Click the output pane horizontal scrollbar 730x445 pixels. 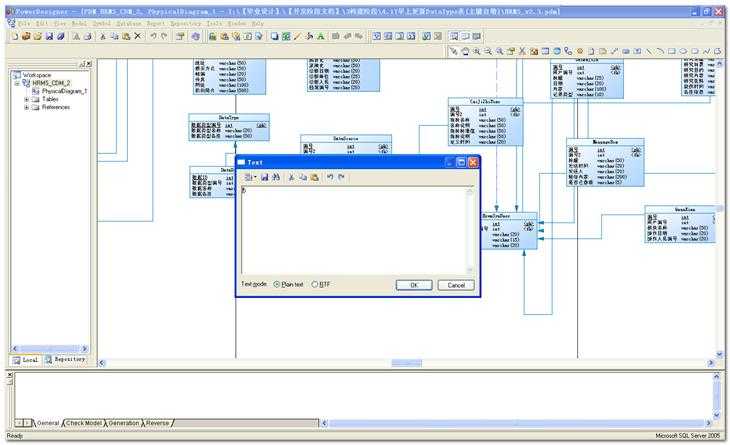point(517,423)
